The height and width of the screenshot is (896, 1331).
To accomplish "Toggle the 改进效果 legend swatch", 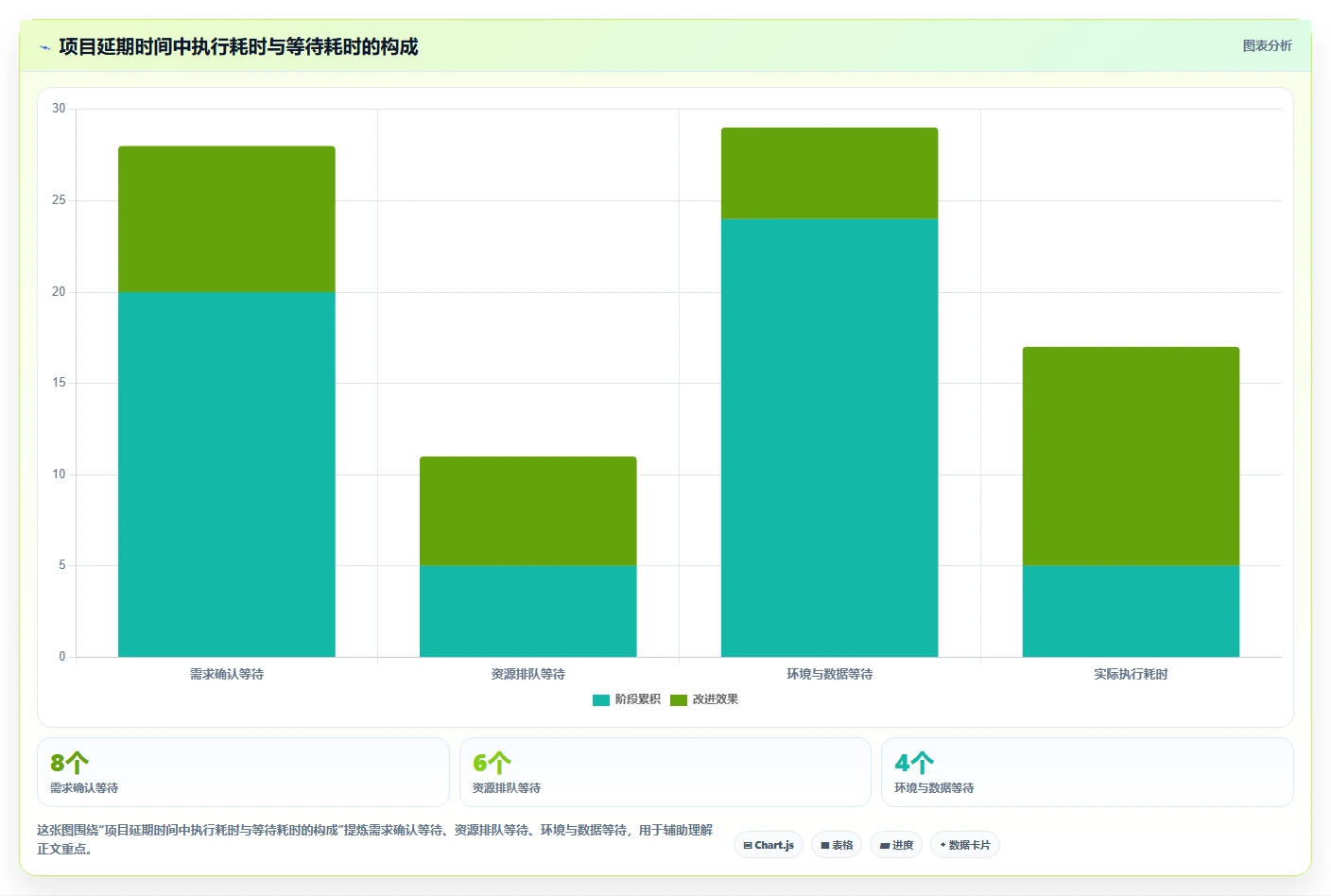I will pos(679,699).
